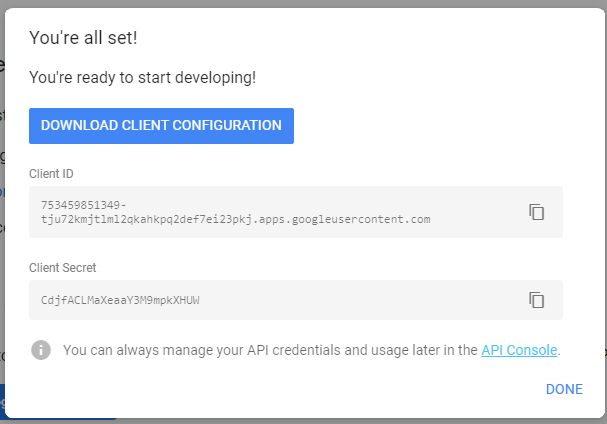Click the 753459851349- line of Client ID
607x424 pixels.
click(x=84, y=205)
